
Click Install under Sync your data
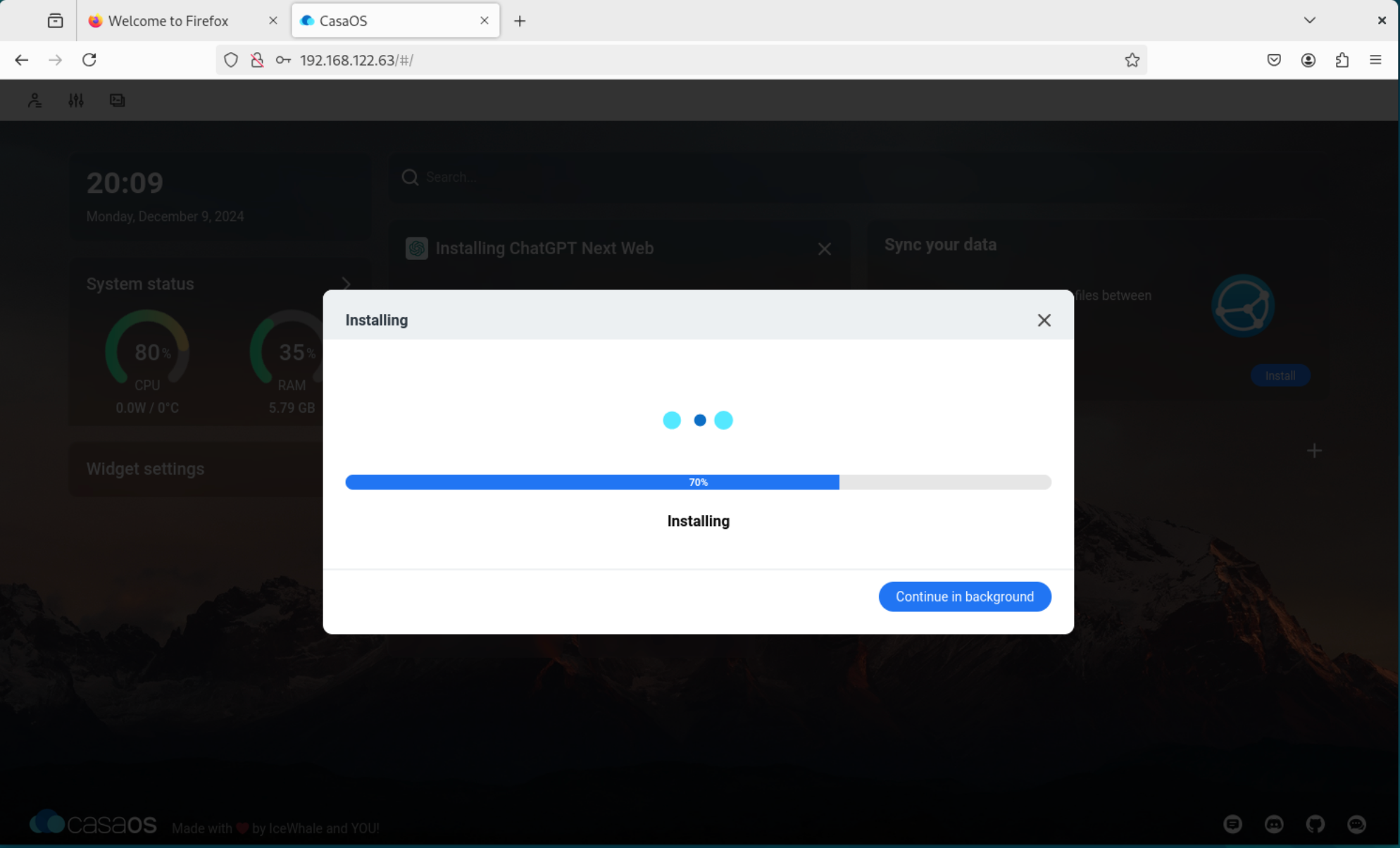(x=1280, y=375)
